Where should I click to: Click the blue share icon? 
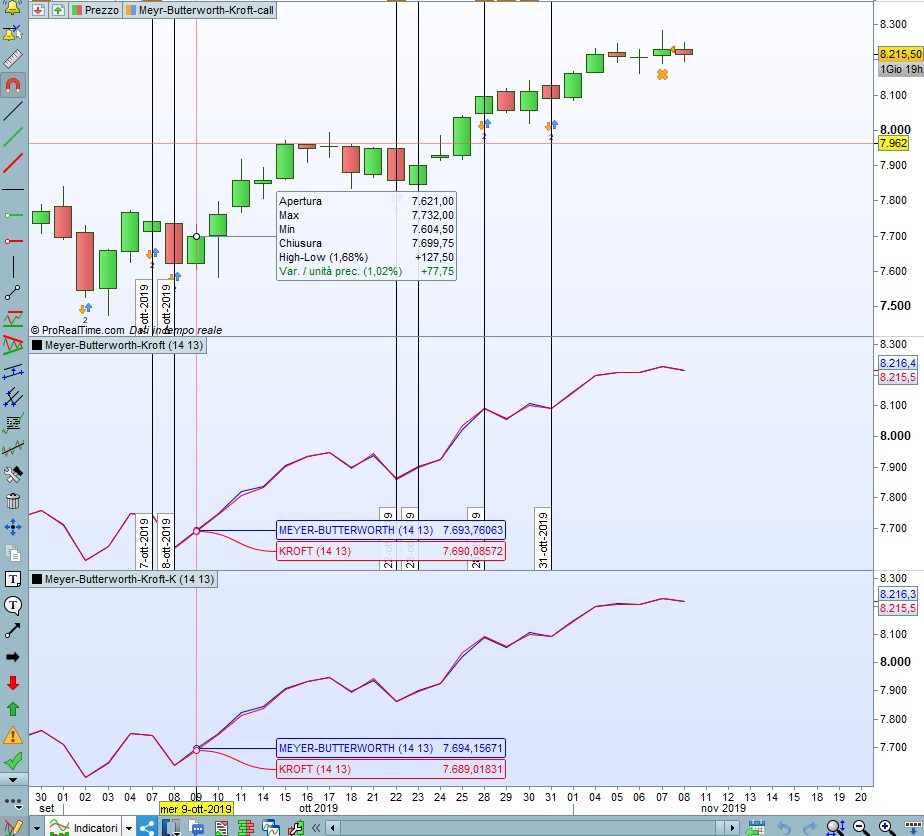[x=147, y=828]
